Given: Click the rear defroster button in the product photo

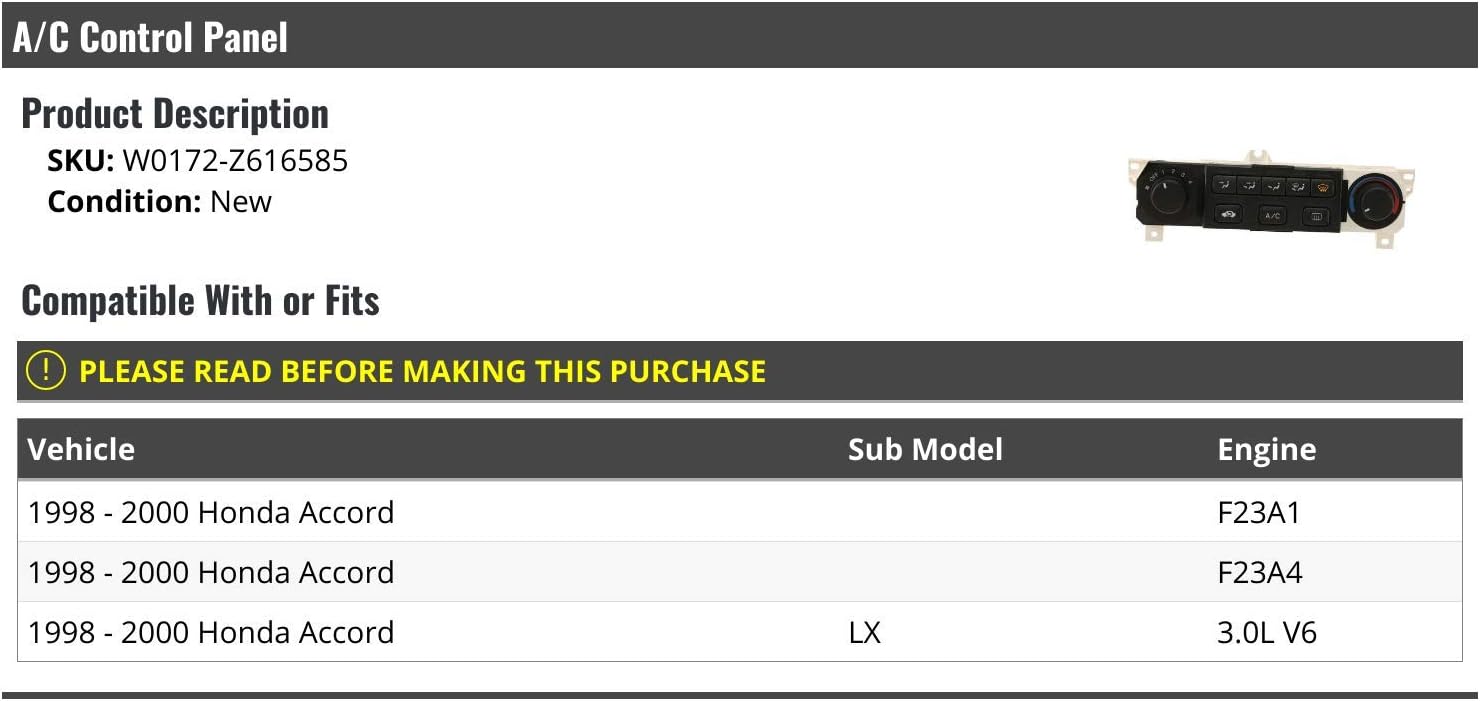Looking at the screenshot, I should (x=1317, y=215).
